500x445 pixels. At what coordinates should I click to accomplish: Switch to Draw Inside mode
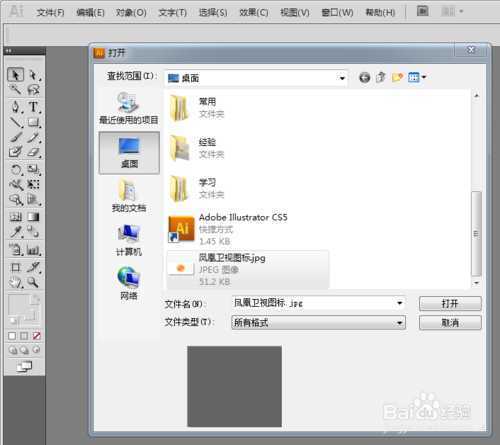pyautogui.click(x=36, y=350)
